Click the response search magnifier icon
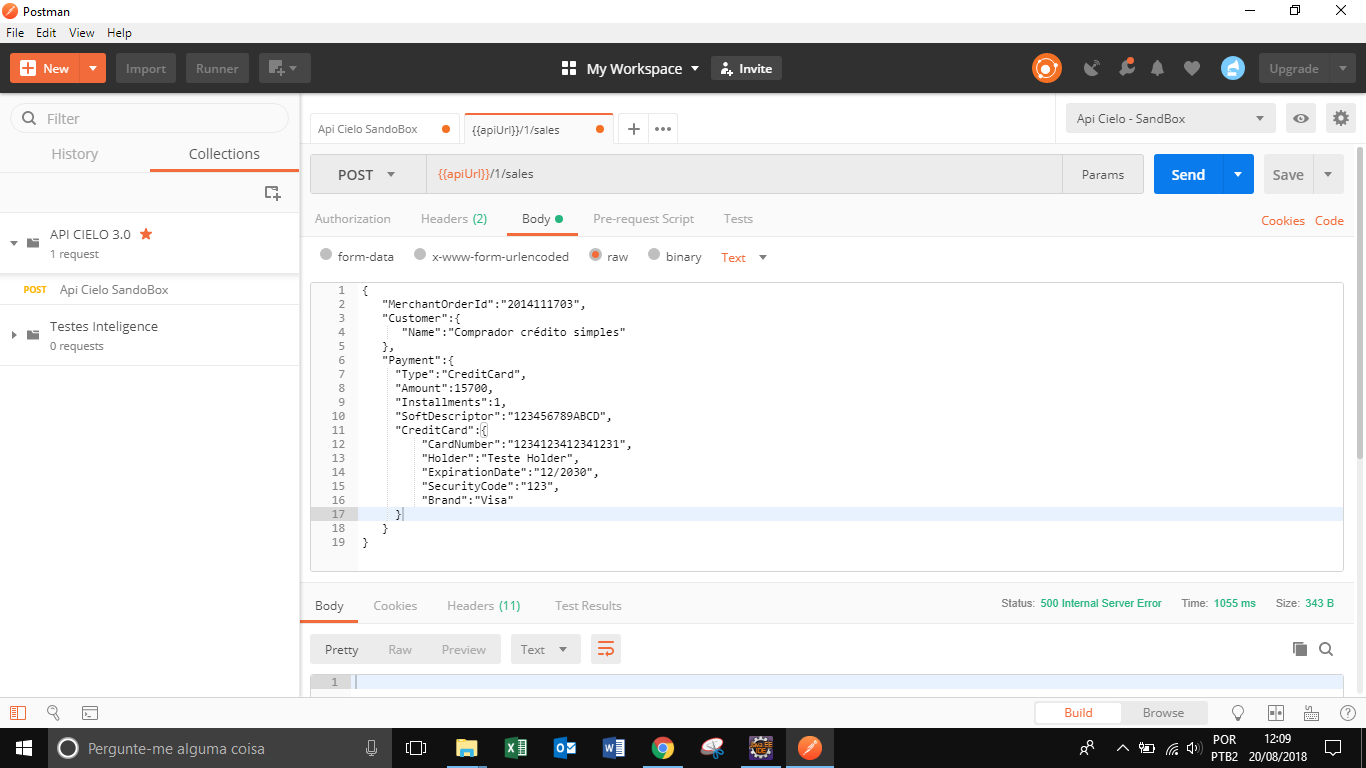The width and height of the screenshot is (1366, 768). pyautogui.click(x=1326, y=649)
